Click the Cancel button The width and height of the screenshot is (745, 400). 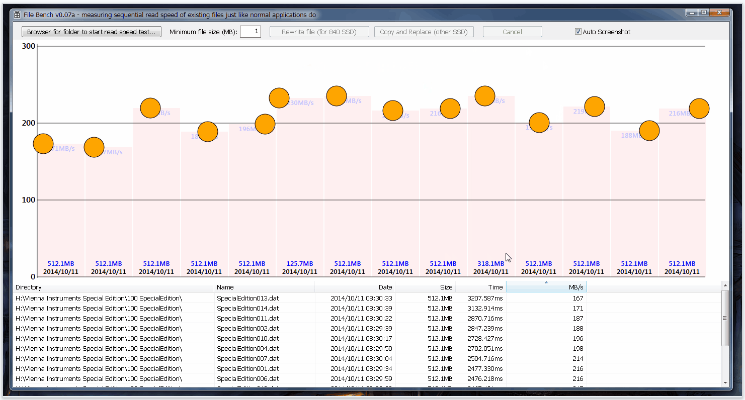coord(512,32)
